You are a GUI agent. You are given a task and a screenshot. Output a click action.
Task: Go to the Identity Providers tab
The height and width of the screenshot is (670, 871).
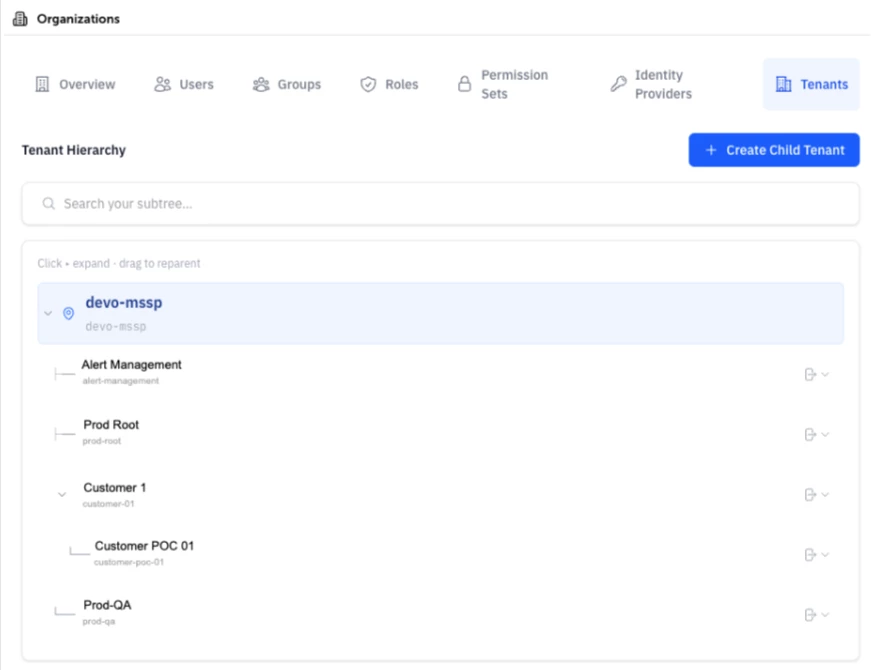tap(652, 84)
